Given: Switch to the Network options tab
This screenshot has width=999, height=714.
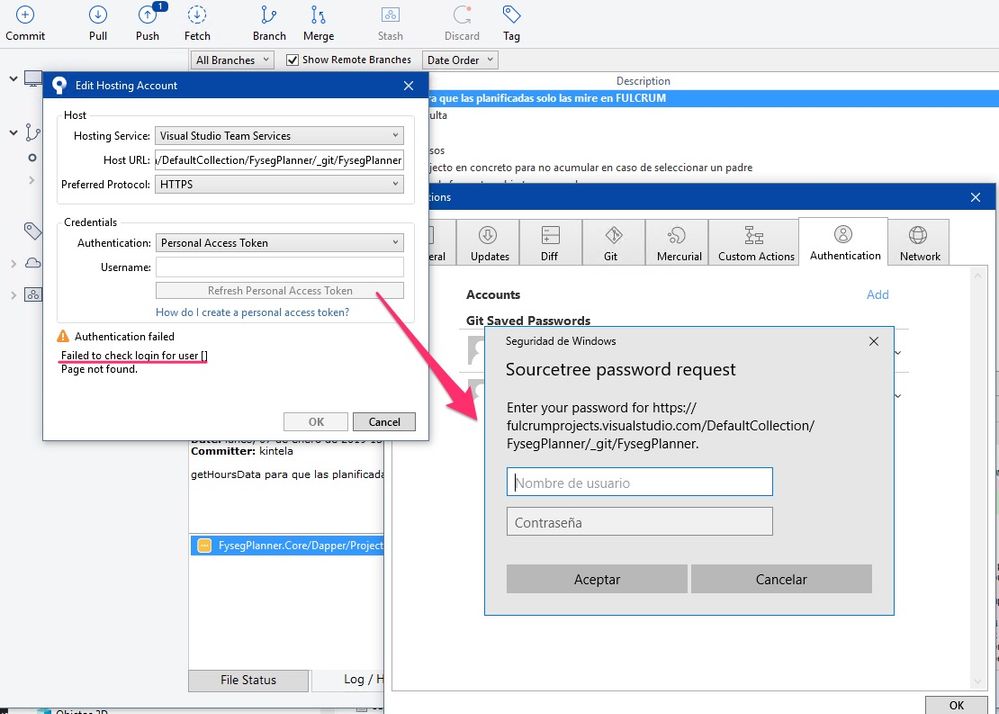Looking at the screenshot, I should click(x=919, y=243).
